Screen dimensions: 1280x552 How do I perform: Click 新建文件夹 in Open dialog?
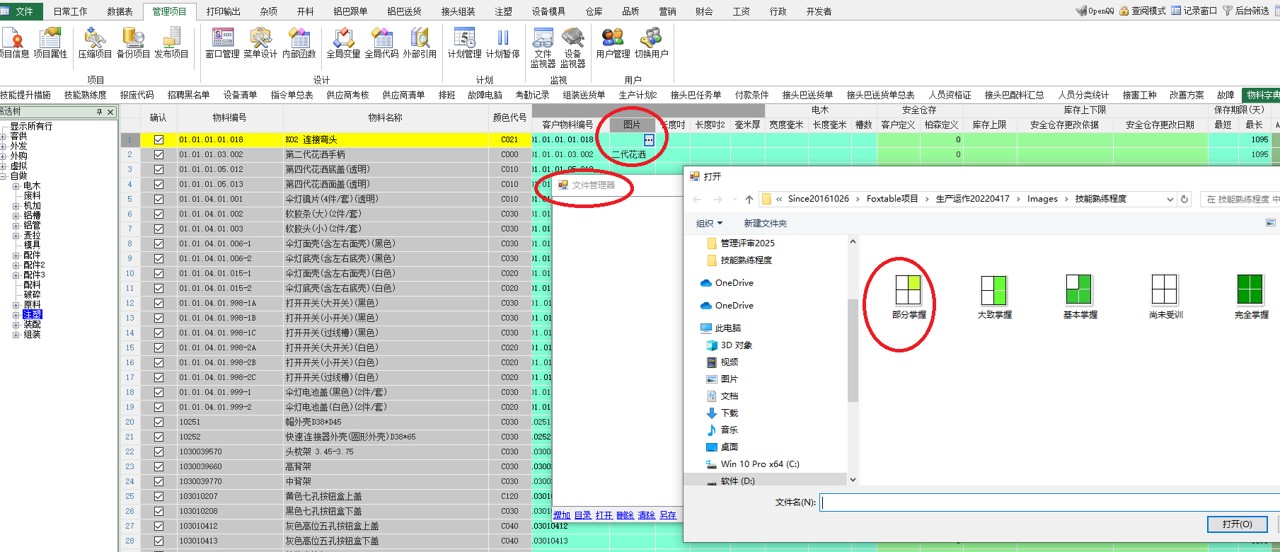[765, 223]
